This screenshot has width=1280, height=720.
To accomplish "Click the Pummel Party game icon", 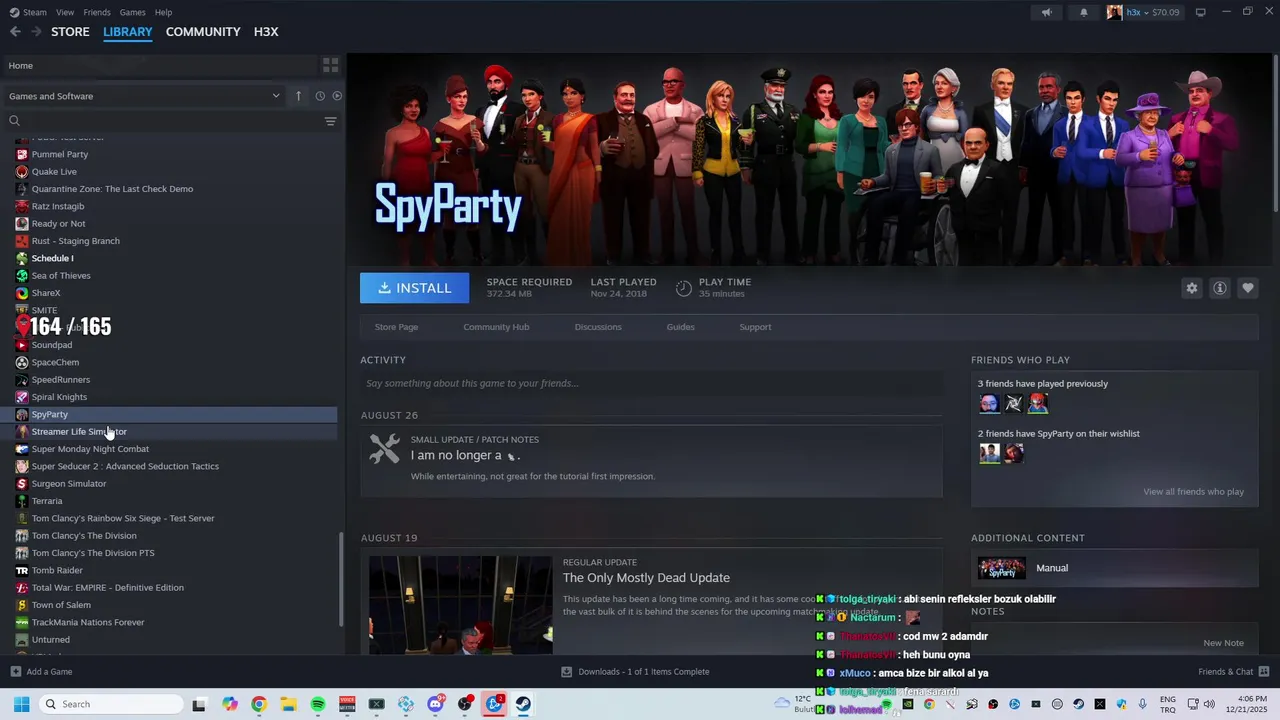I will tap(22, 154).
